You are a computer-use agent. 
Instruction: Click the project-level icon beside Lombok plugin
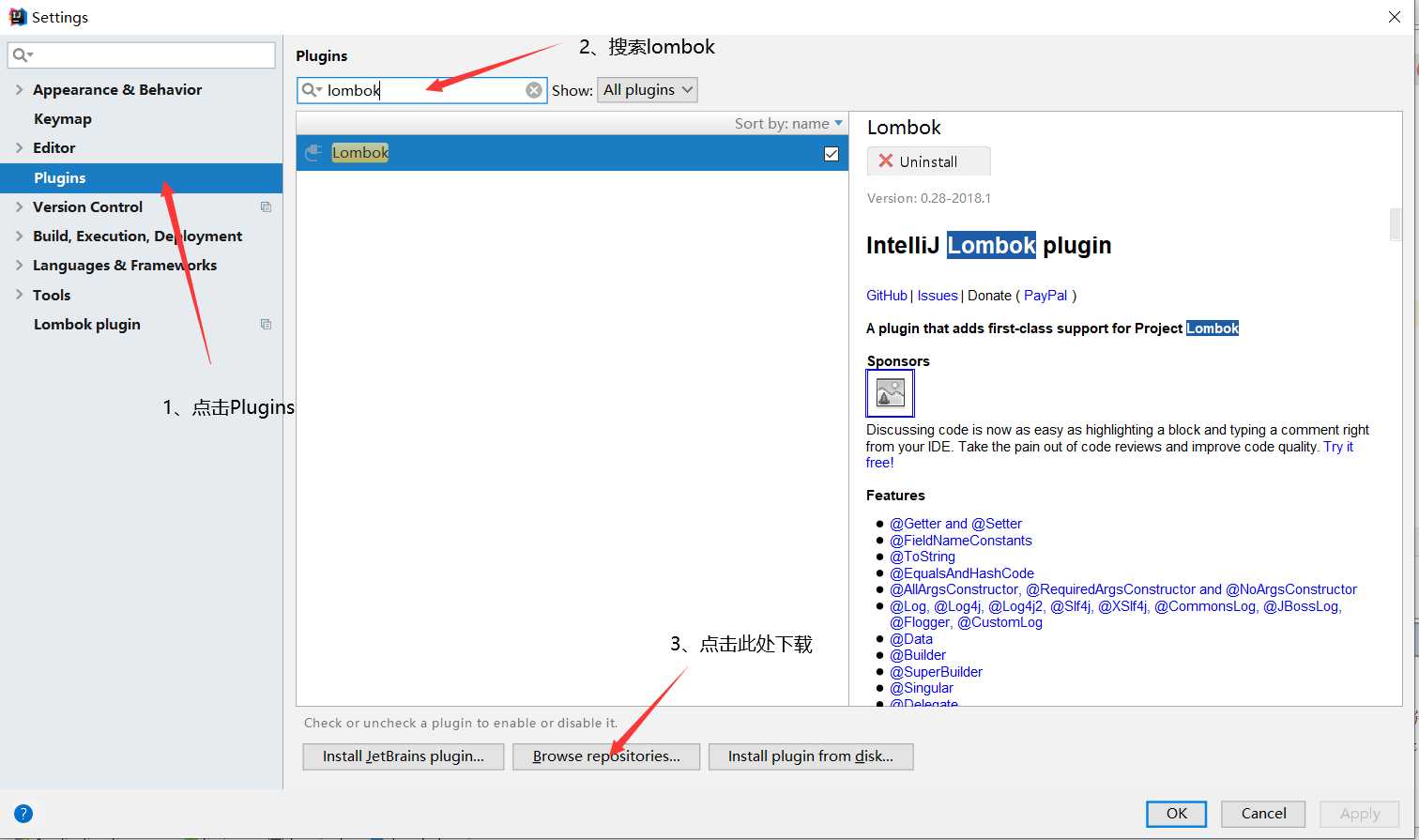tap(266, 324)
